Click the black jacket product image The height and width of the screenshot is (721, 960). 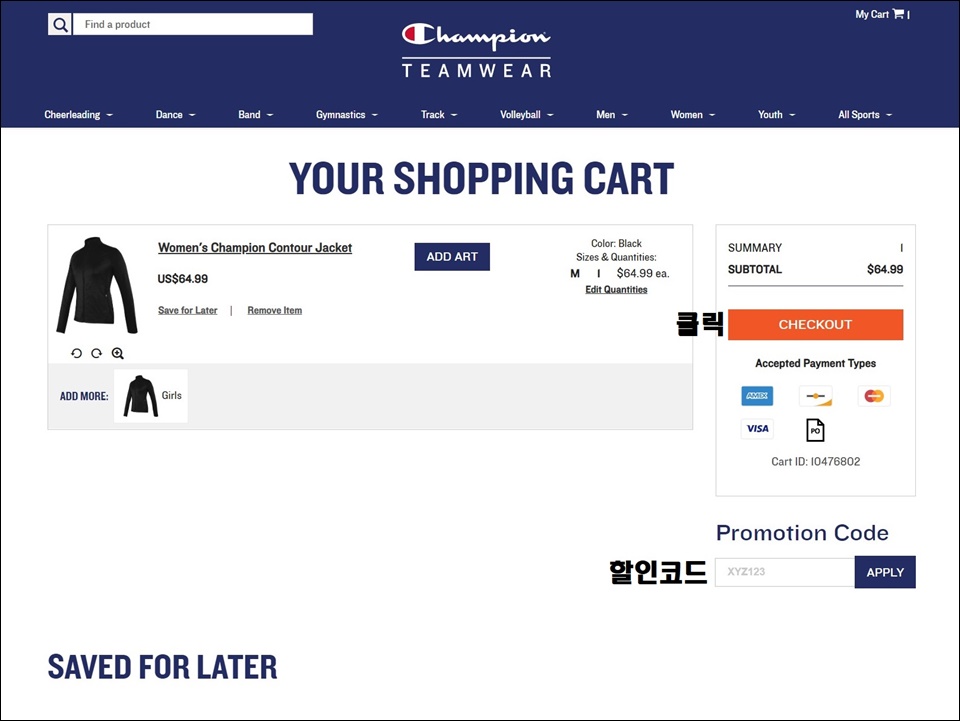[x=97, y=285]
